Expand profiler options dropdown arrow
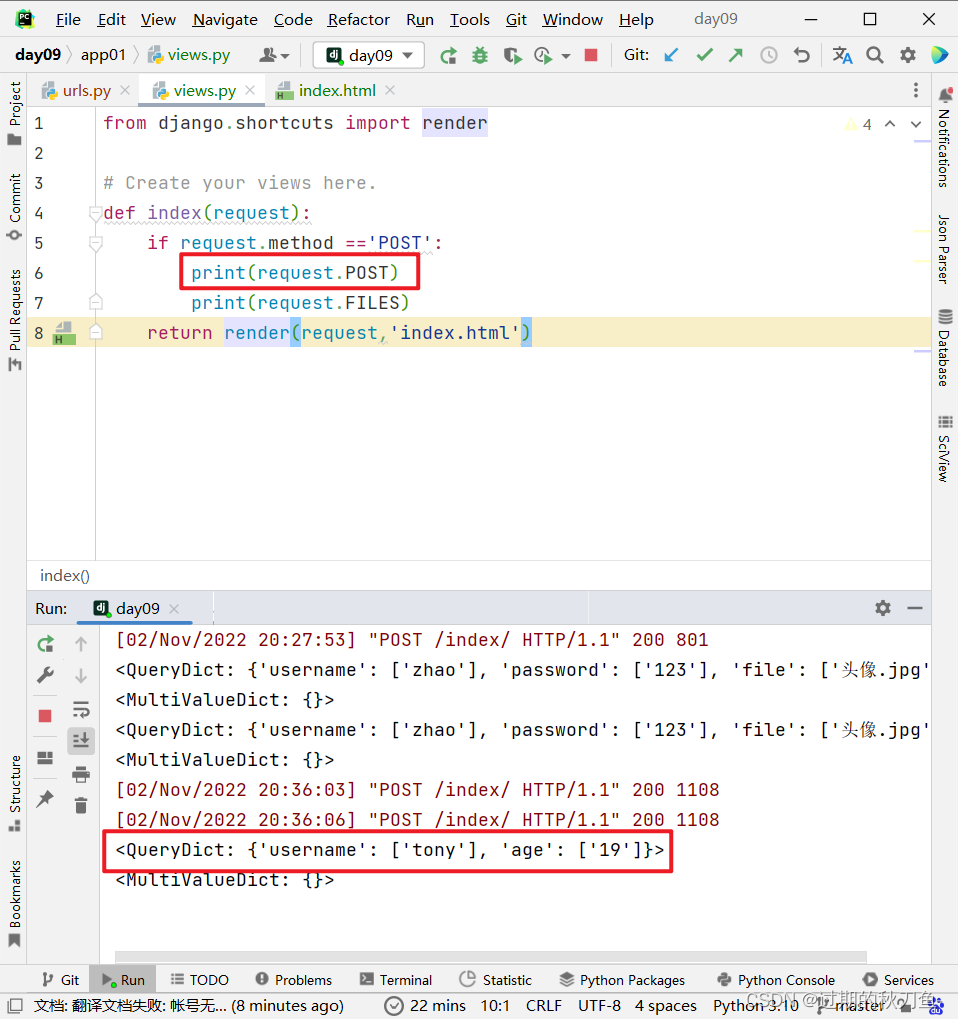 565,56
